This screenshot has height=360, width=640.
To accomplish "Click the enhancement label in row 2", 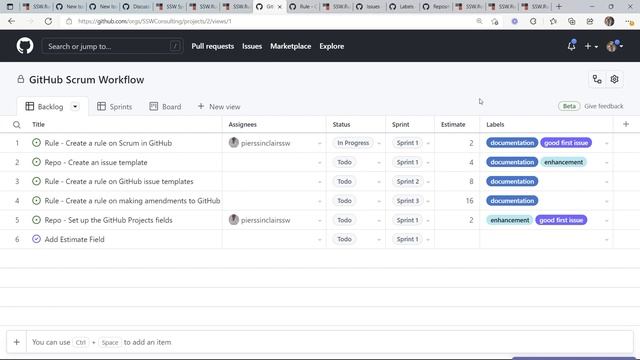I will 563,162.
